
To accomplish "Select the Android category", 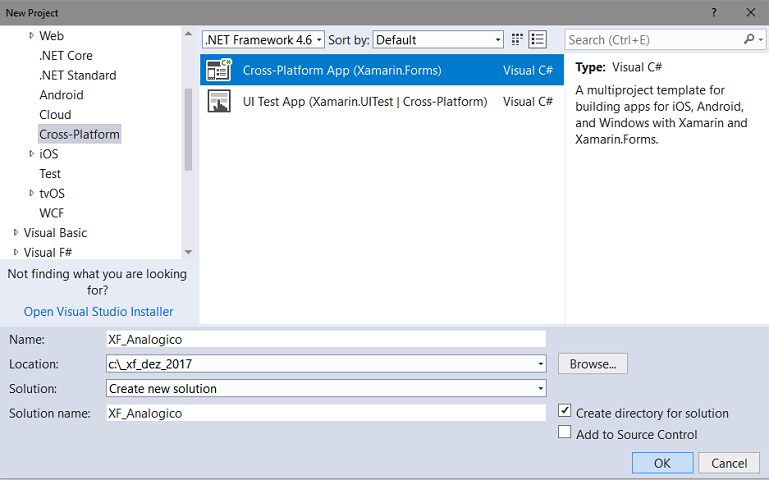I will pos(61,95).
